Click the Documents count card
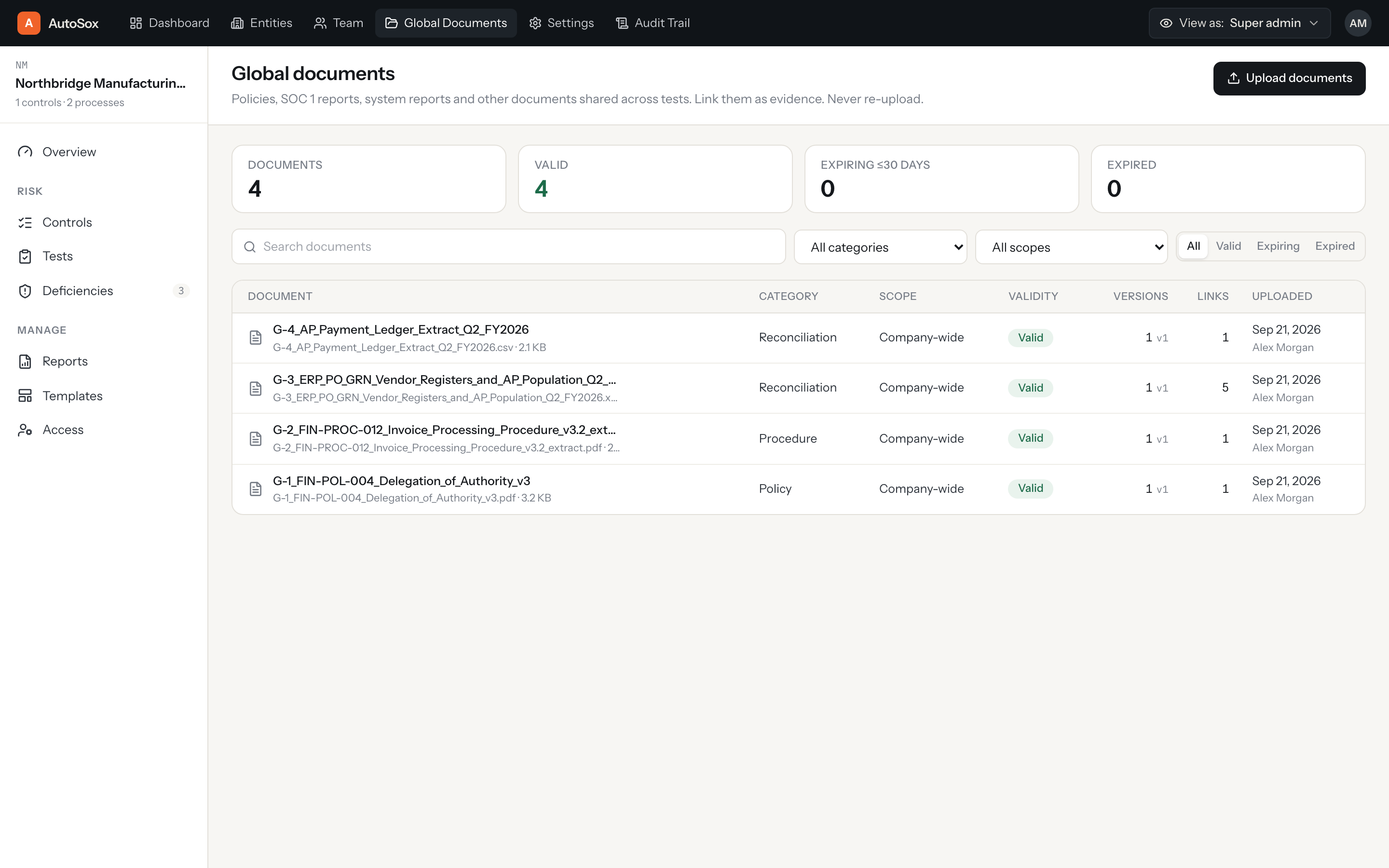Viewport: 1389px width, 868px height. (368, 178)
